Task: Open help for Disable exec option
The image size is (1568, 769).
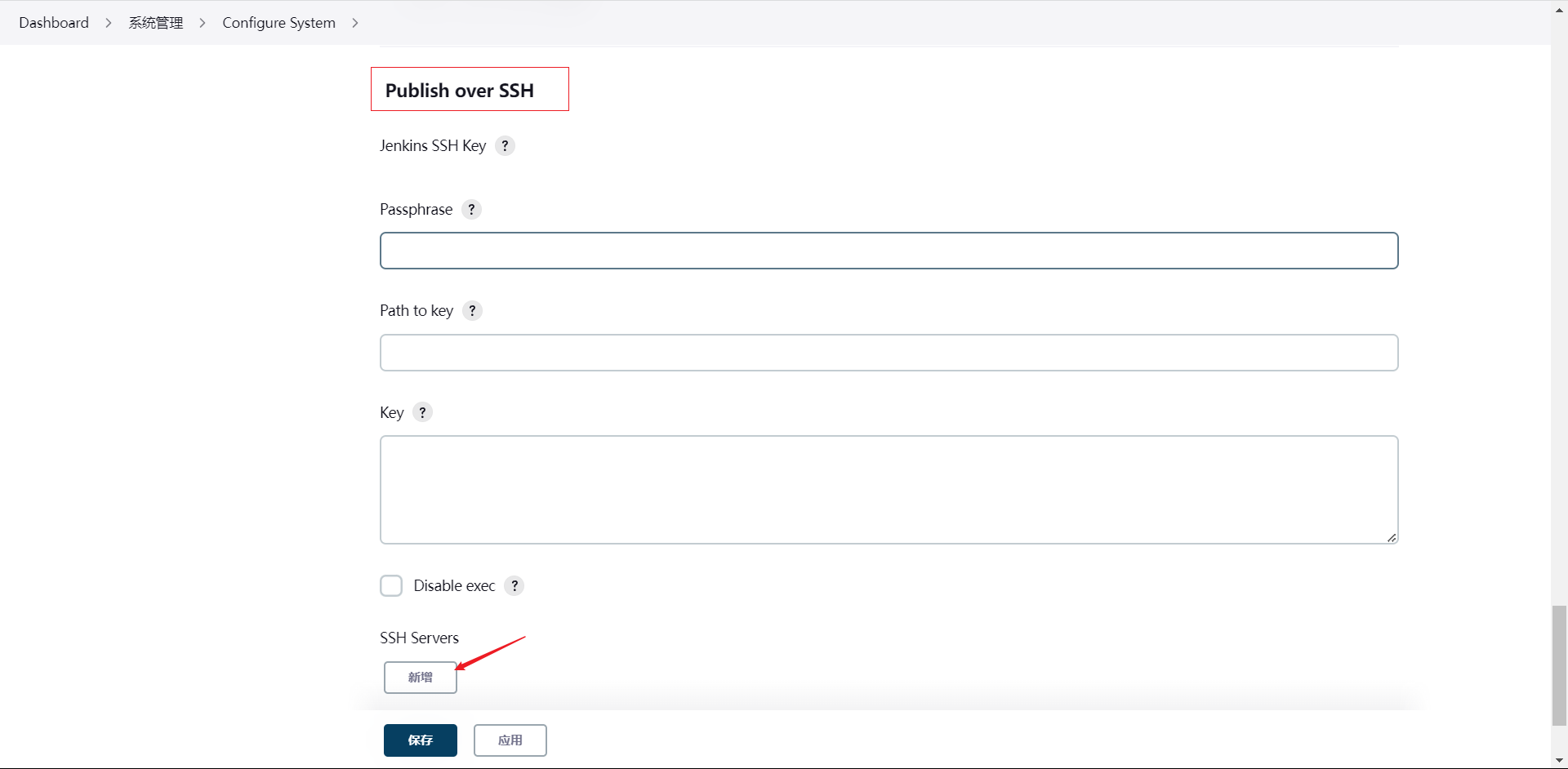Action: 514,586
